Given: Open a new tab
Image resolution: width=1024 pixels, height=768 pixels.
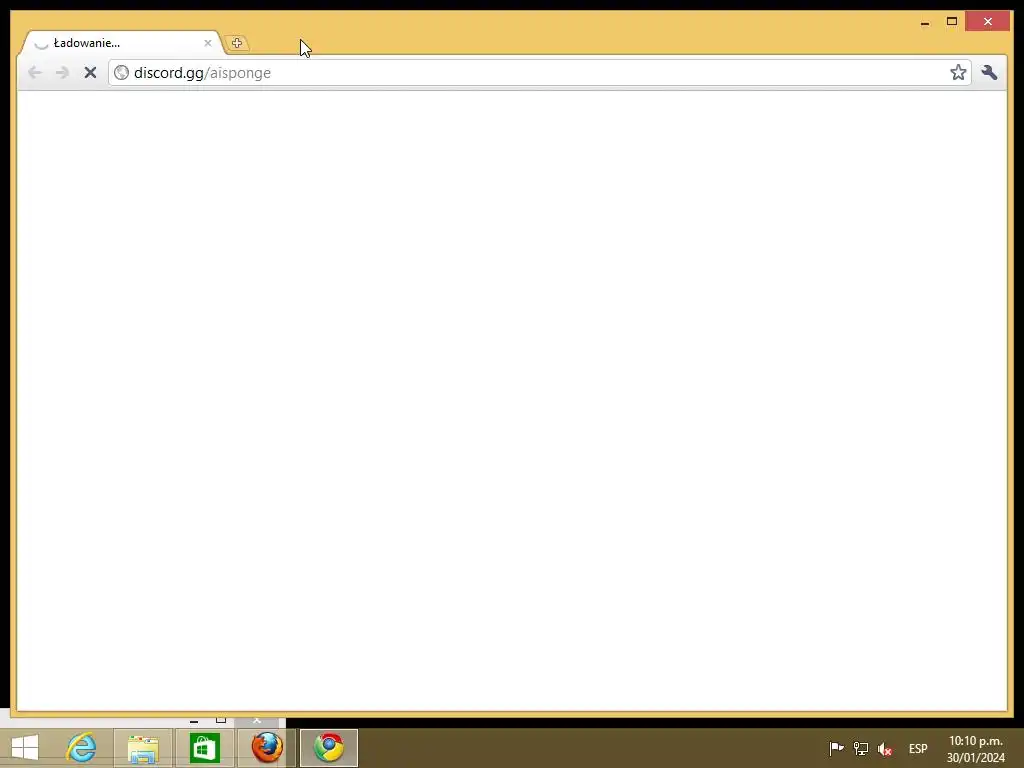Looking at the screenshot, I should pyautogui.click(x=236, y=43).
